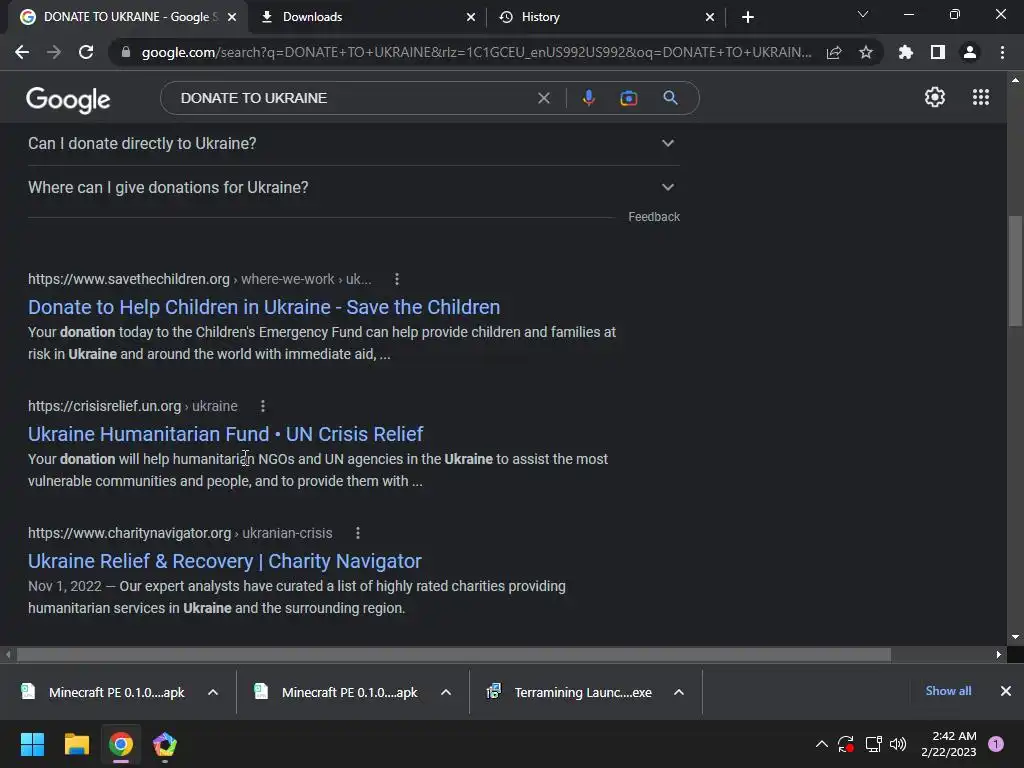Reload the current page
Viewport: 1024px width, 768px height.
pos(86,52)
